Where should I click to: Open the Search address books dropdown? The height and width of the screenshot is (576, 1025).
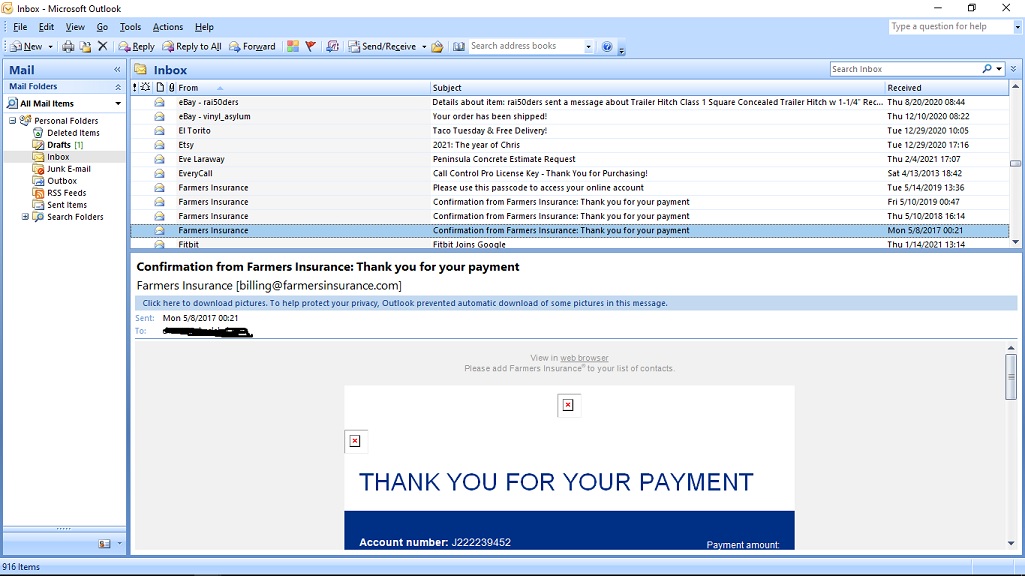588,46
